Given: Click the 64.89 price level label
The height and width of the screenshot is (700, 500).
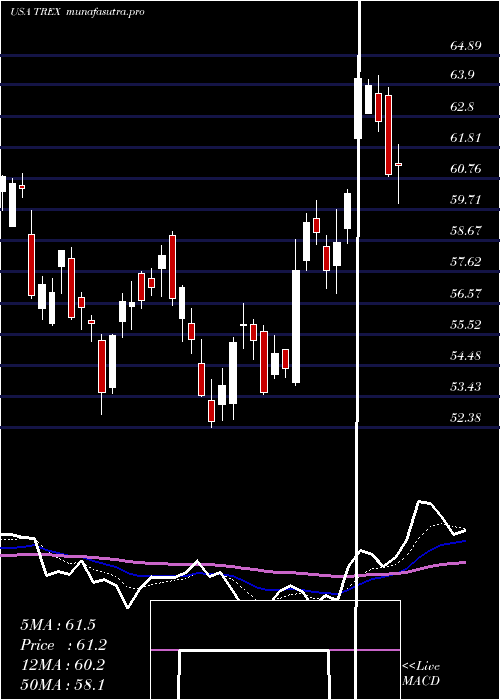Looking at the screenshot, I should [466, 45].
